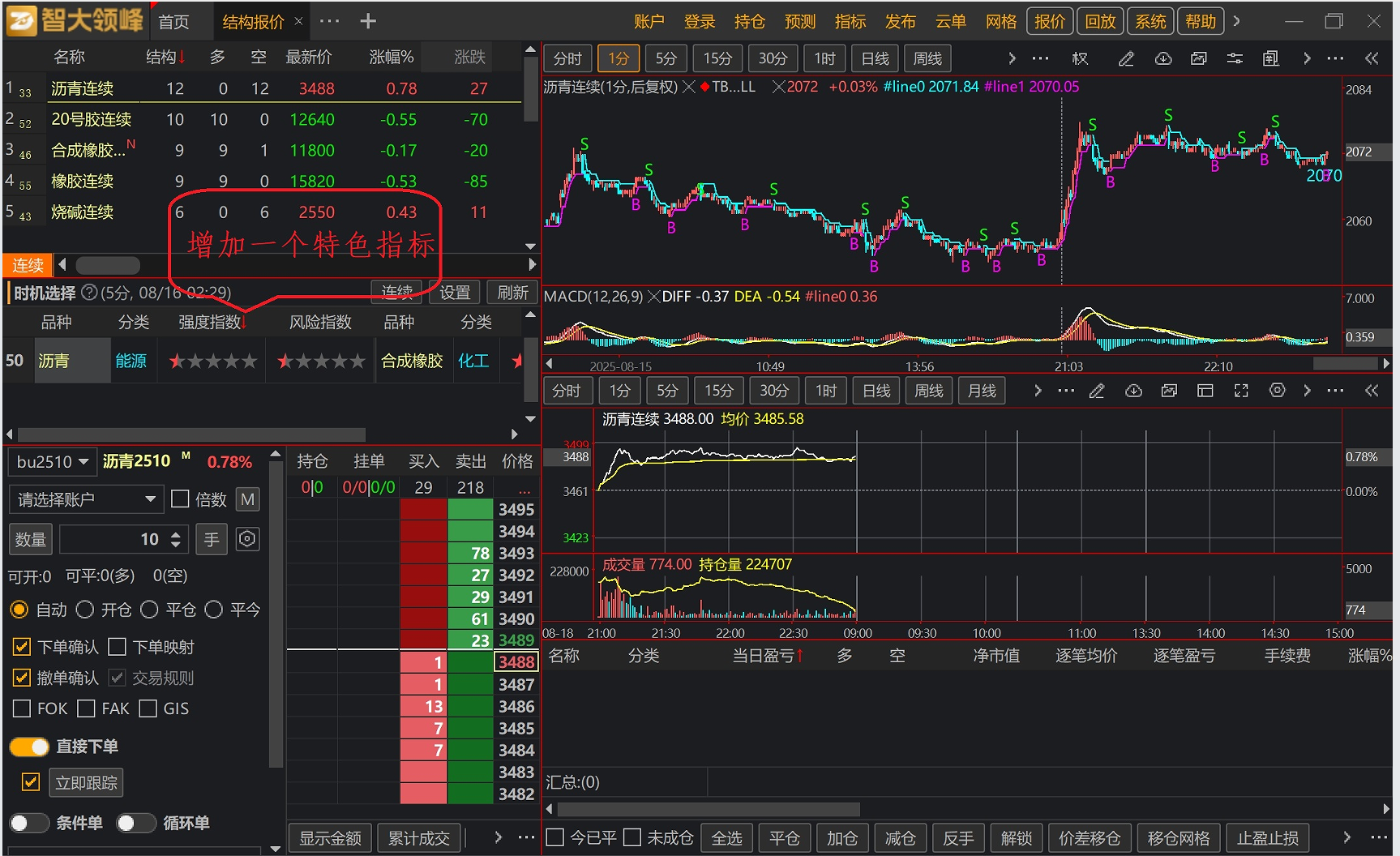
Task: Open the sliders settings icon above top chart
Action: 1235,58
